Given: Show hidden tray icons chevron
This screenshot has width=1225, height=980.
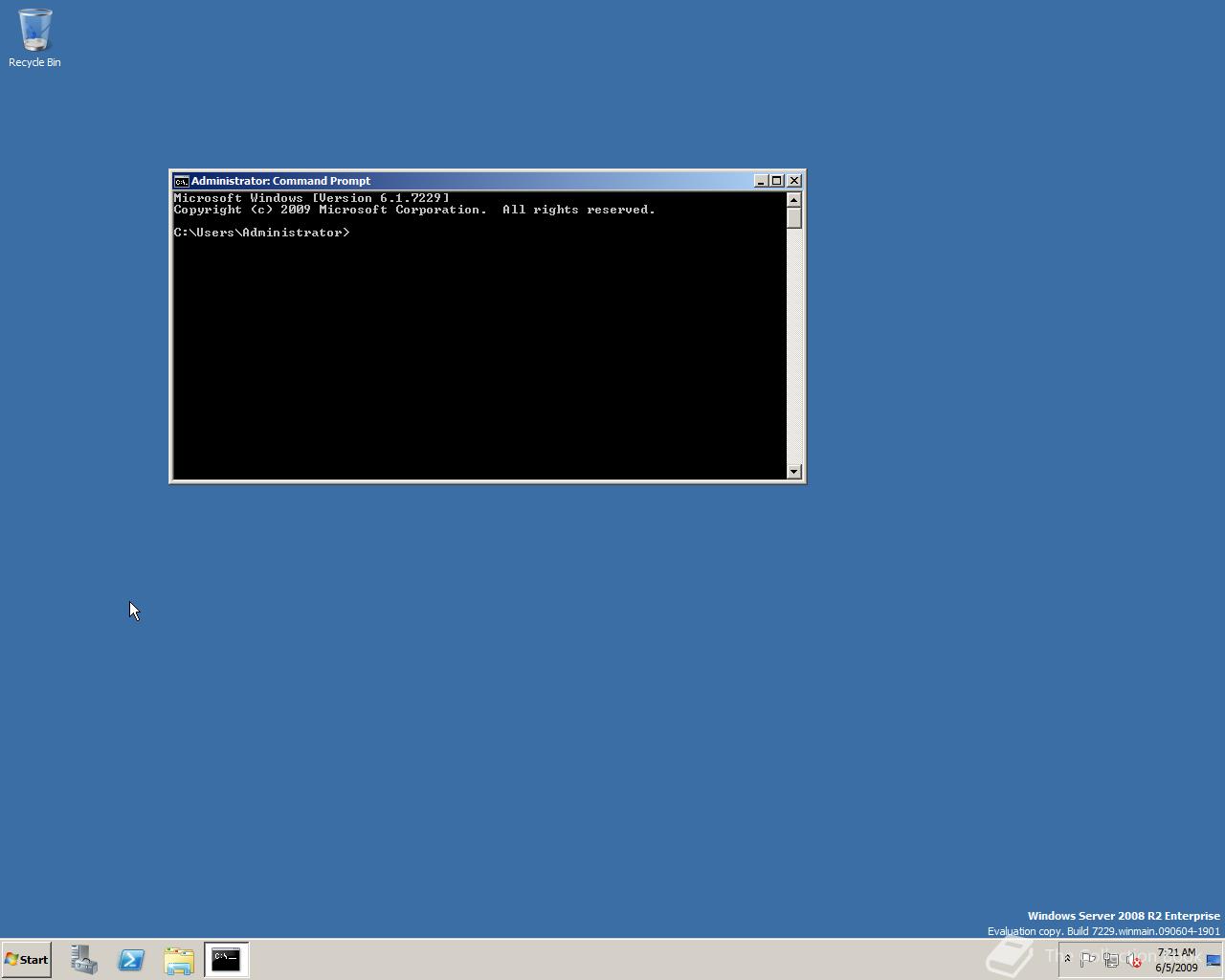Looking at the screenshot, I should tap(1067, 959).
